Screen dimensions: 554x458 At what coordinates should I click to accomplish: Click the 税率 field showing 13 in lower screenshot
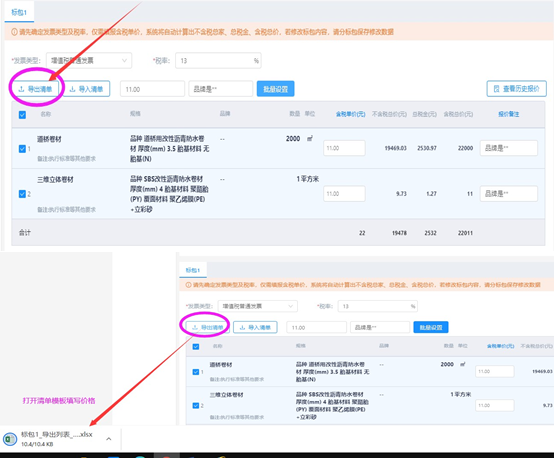click(378, 306)
